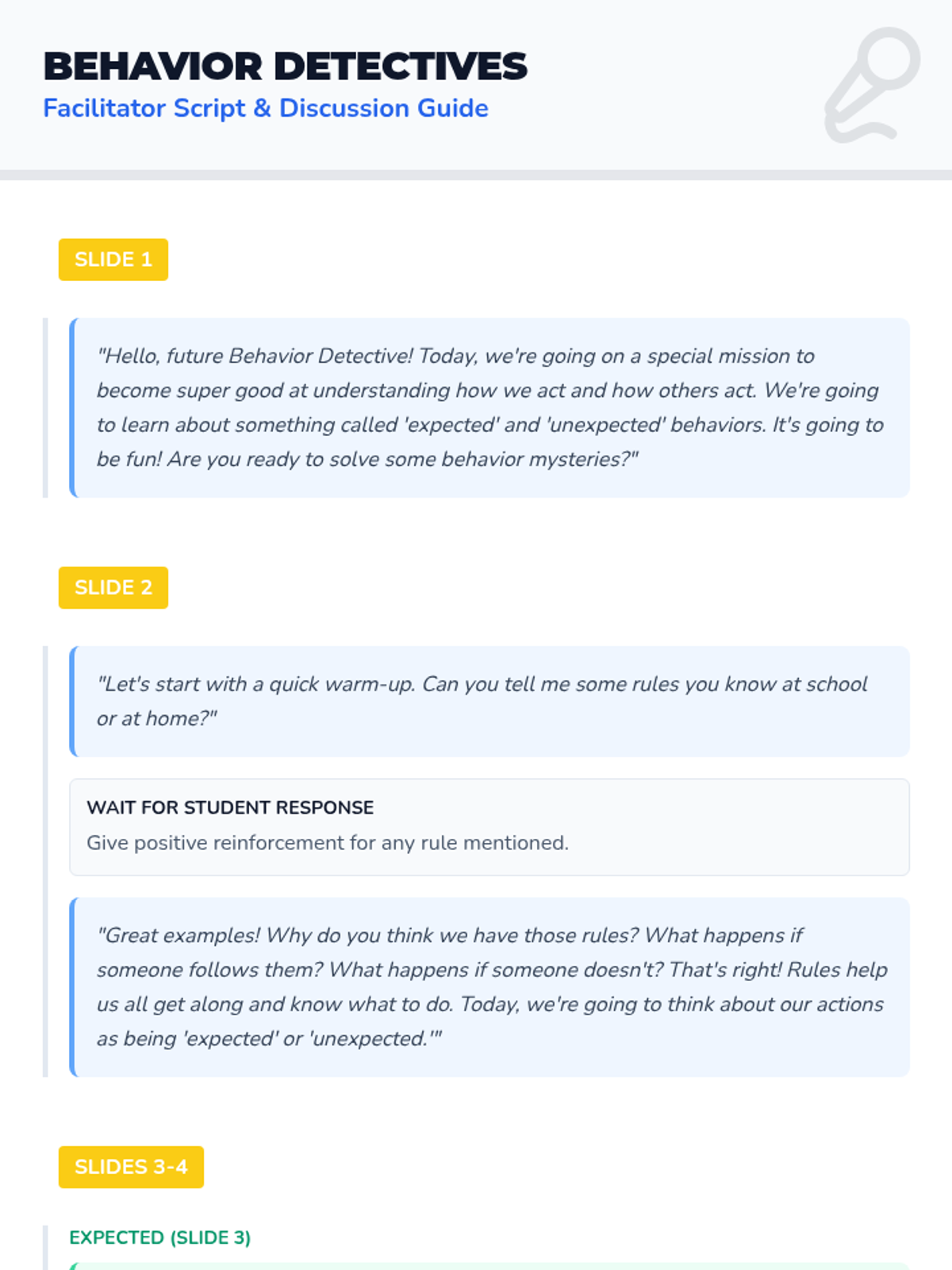Click the gray vertical bar beside Slide 2 warm-up quote
This screenshot has height=1270, width=952.
45,702
